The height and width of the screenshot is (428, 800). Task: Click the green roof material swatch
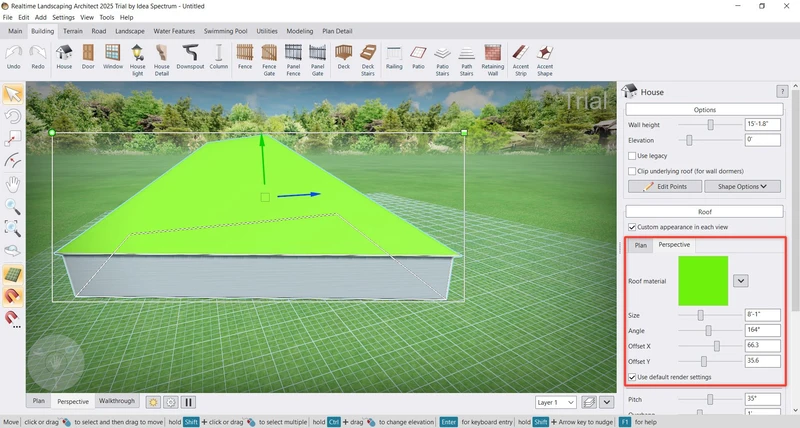[703, 281]
